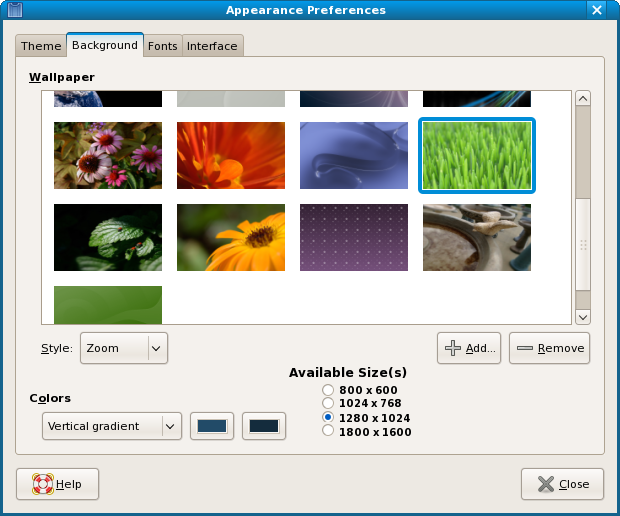Choose the stone bird sculpture wallpaper
This screenshot has width=620, height=516.
click(x=477, y=237)
